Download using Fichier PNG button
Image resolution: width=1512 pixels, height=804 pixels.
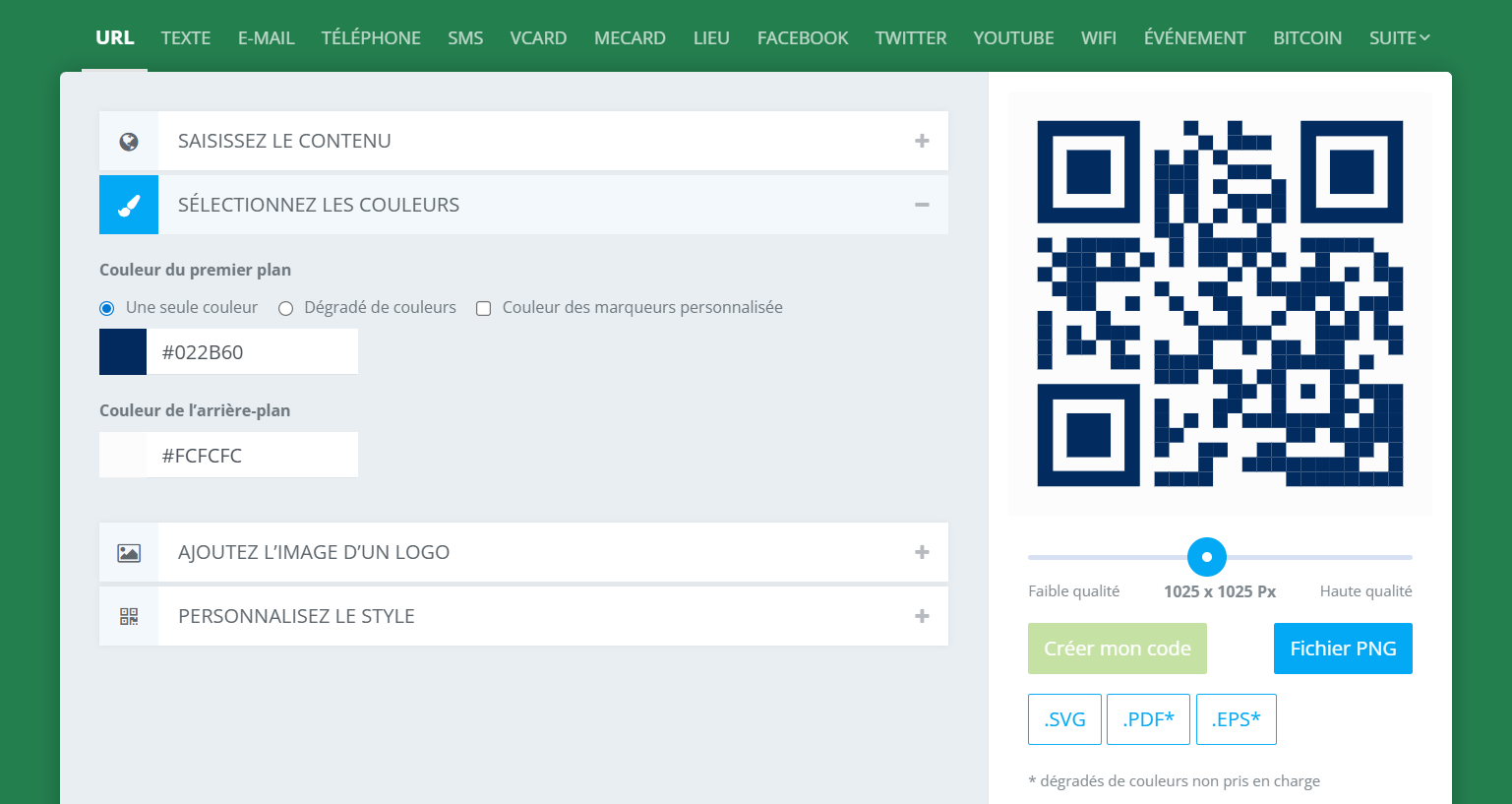(1343, 649)
